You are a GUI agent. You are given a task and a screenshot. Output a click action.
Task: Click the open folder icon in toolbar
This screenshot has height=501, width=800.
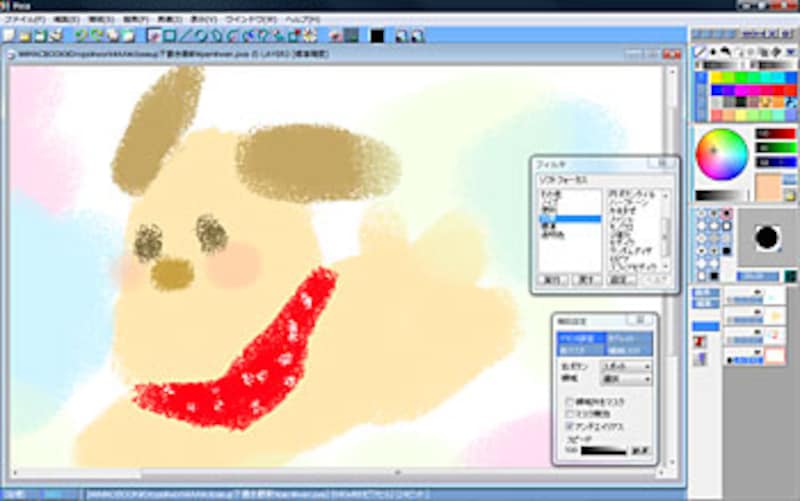(x=24, y=36)
